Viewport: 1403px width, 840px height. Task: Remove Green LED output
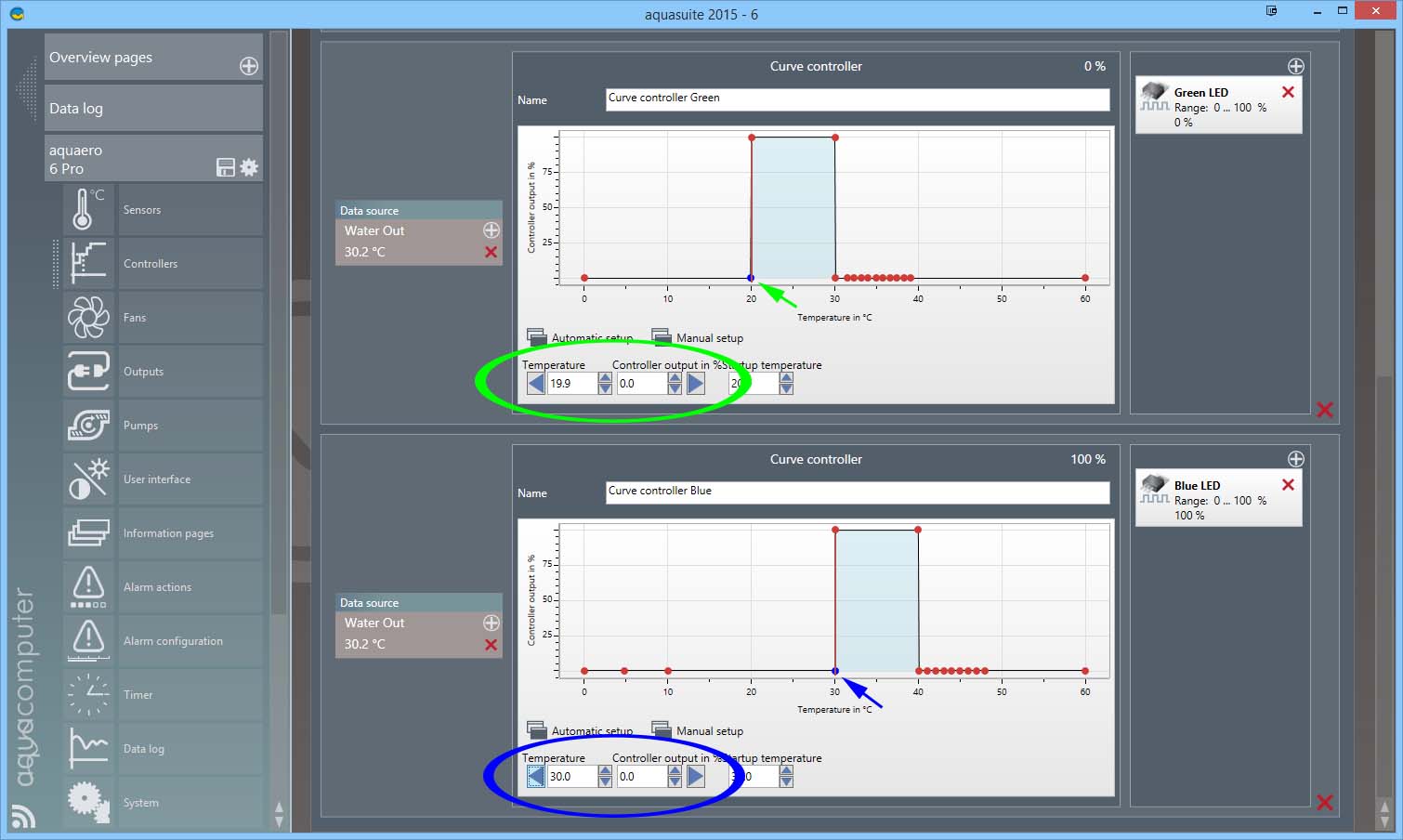point(1288,92)
